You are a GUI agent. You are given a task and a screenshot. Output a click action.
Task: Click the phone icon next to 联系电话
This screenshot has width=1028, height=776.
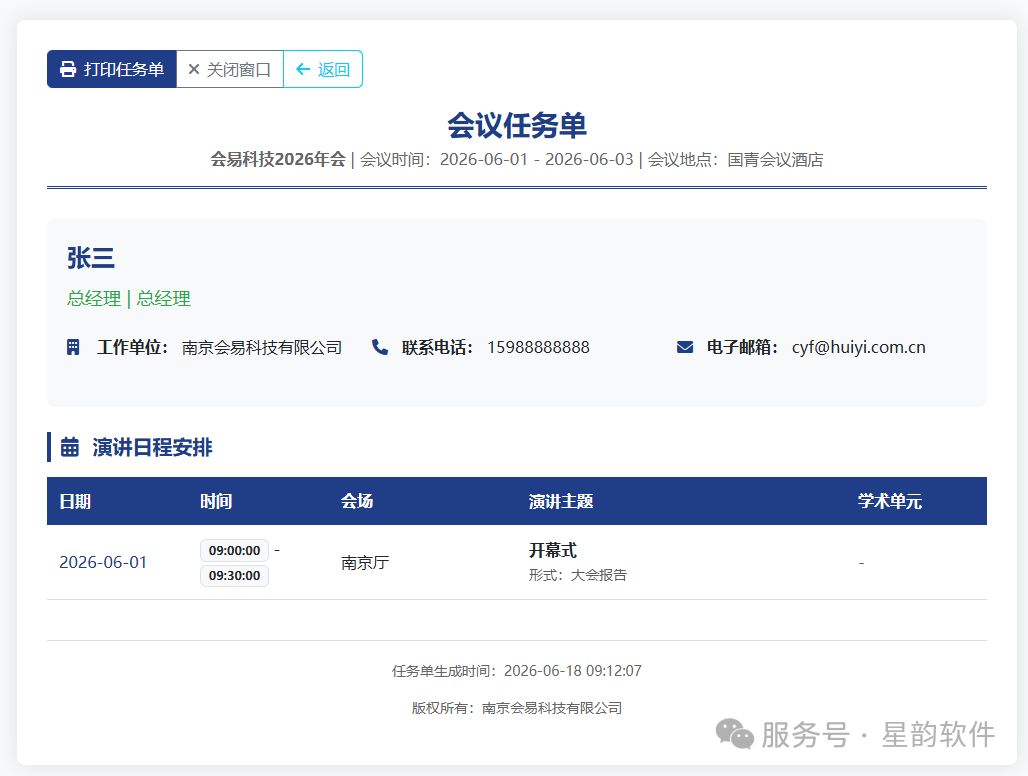coord(380,347)
